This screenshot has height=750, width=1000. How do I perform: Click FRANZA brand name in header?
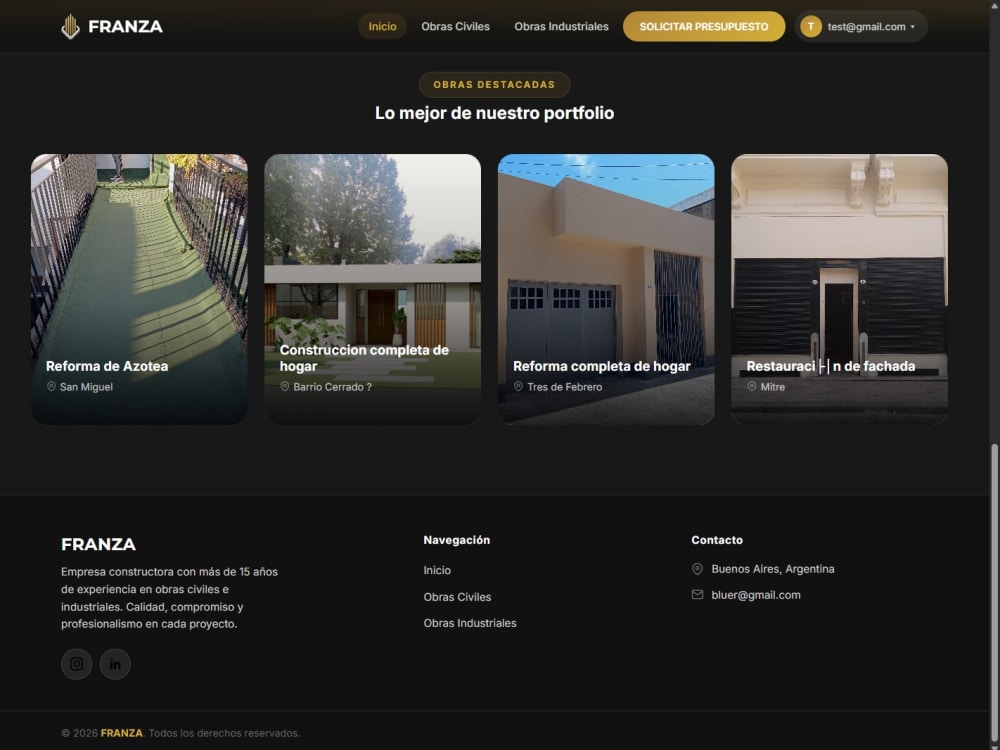tap(126, 26)
